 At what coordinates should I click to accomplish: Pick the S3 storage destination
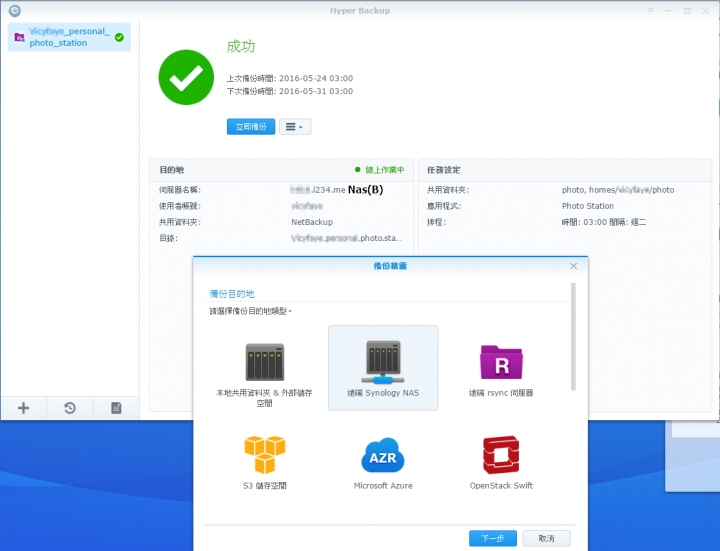[264, 462]
